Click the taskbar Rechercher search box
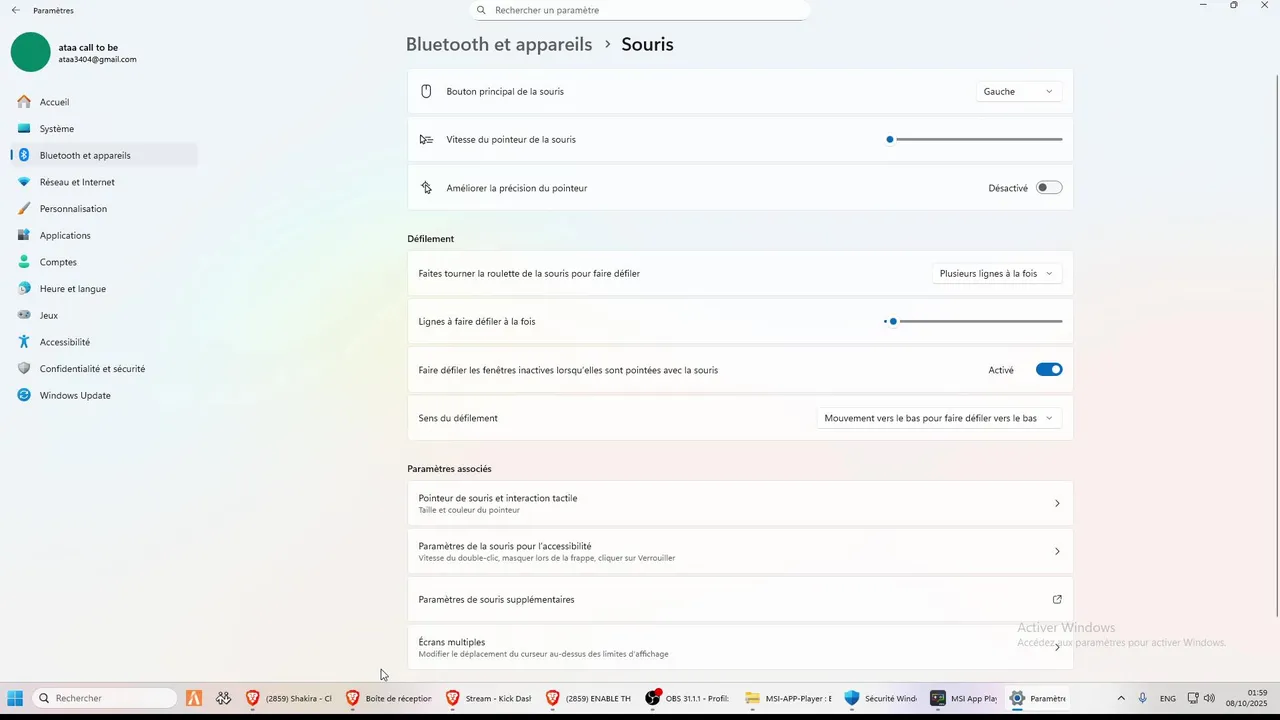1280x720 pixels. click(x=105, y=698)
